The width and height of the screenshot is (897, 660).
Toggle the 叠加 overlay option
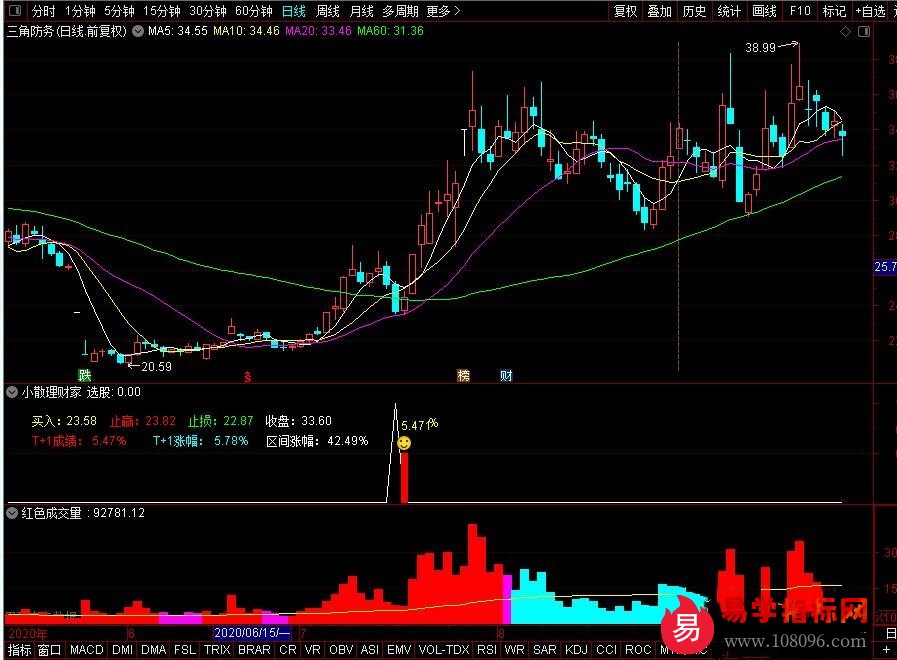[659, 12]
